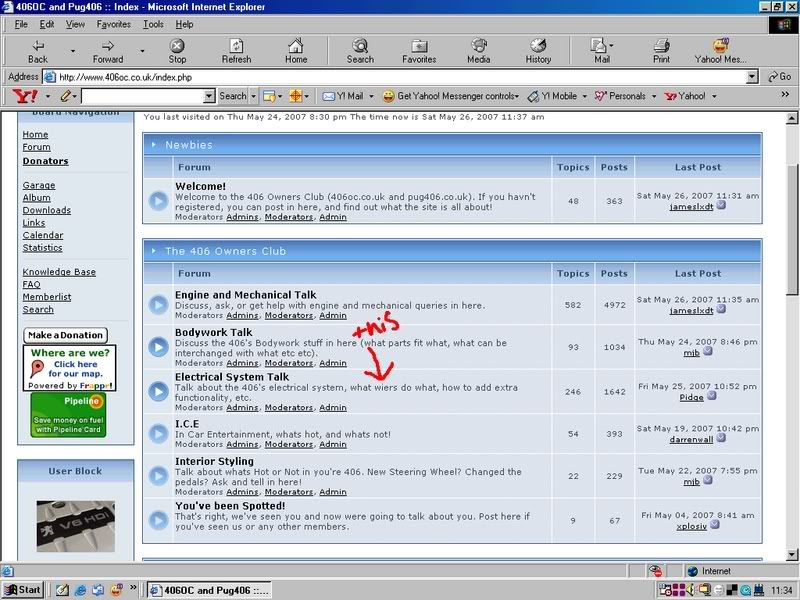800x600 pixels.
Task: Open the Donators navigation link
Action: [x=45, y=161]
